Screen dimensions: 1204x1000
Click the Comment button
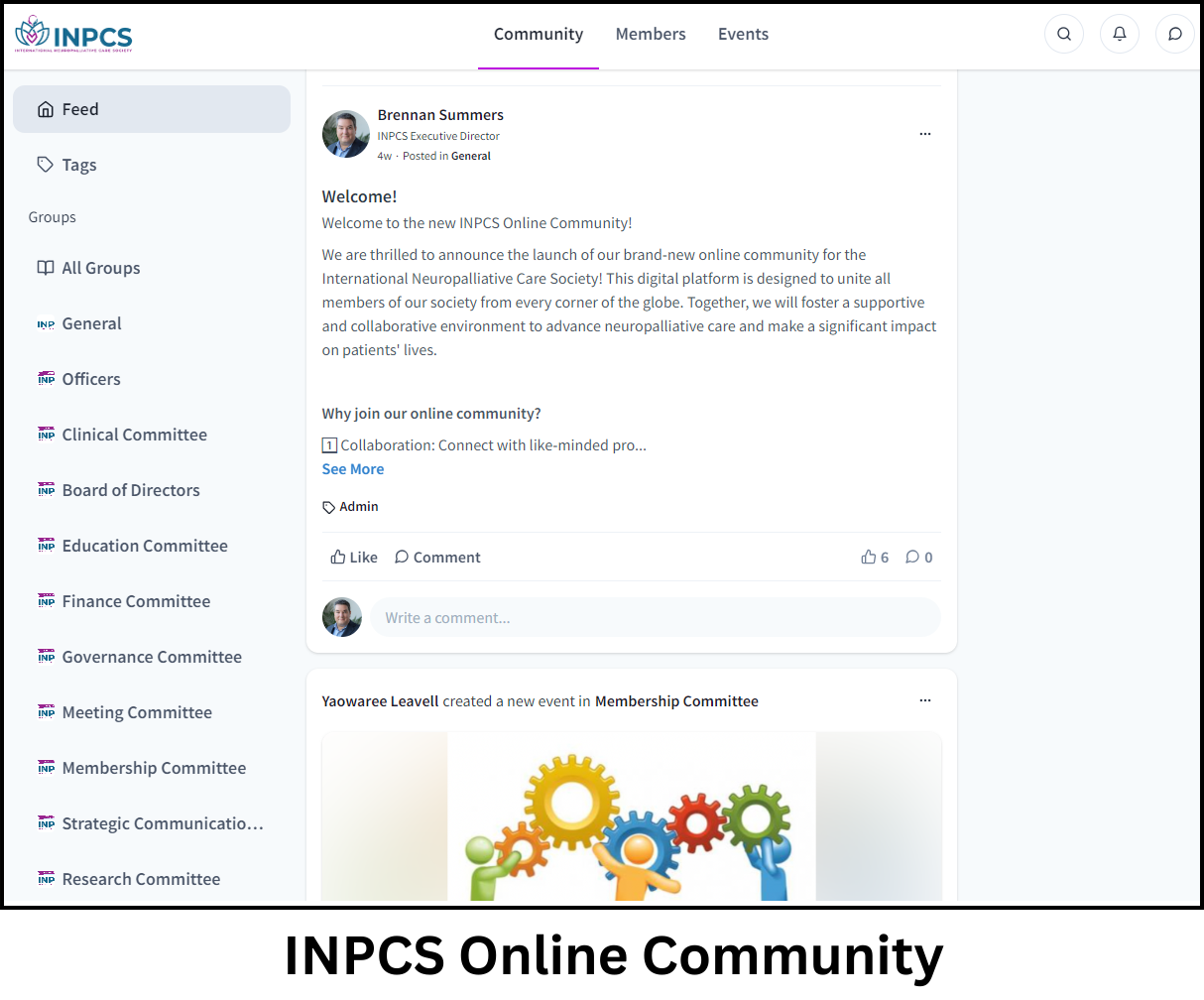tap(437, 558)
